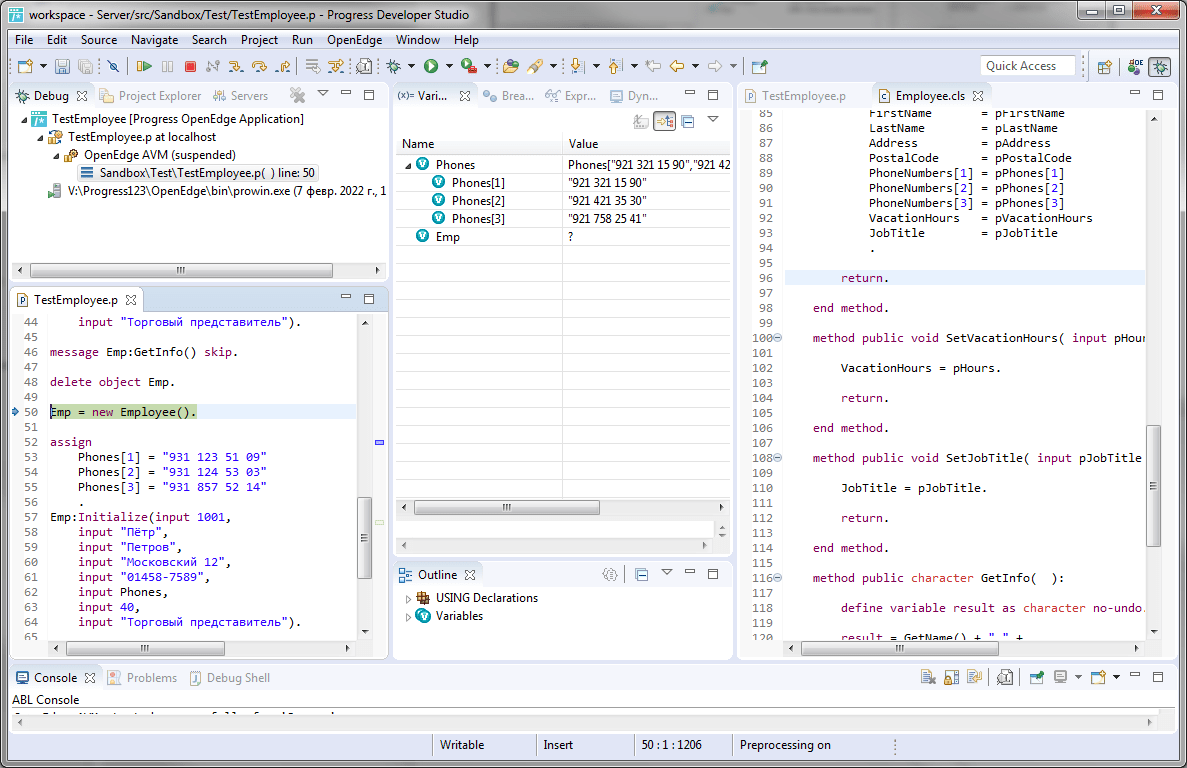1187x768 pixels.
Task: Click the Run External Tools icon
Action: (469, 67)
